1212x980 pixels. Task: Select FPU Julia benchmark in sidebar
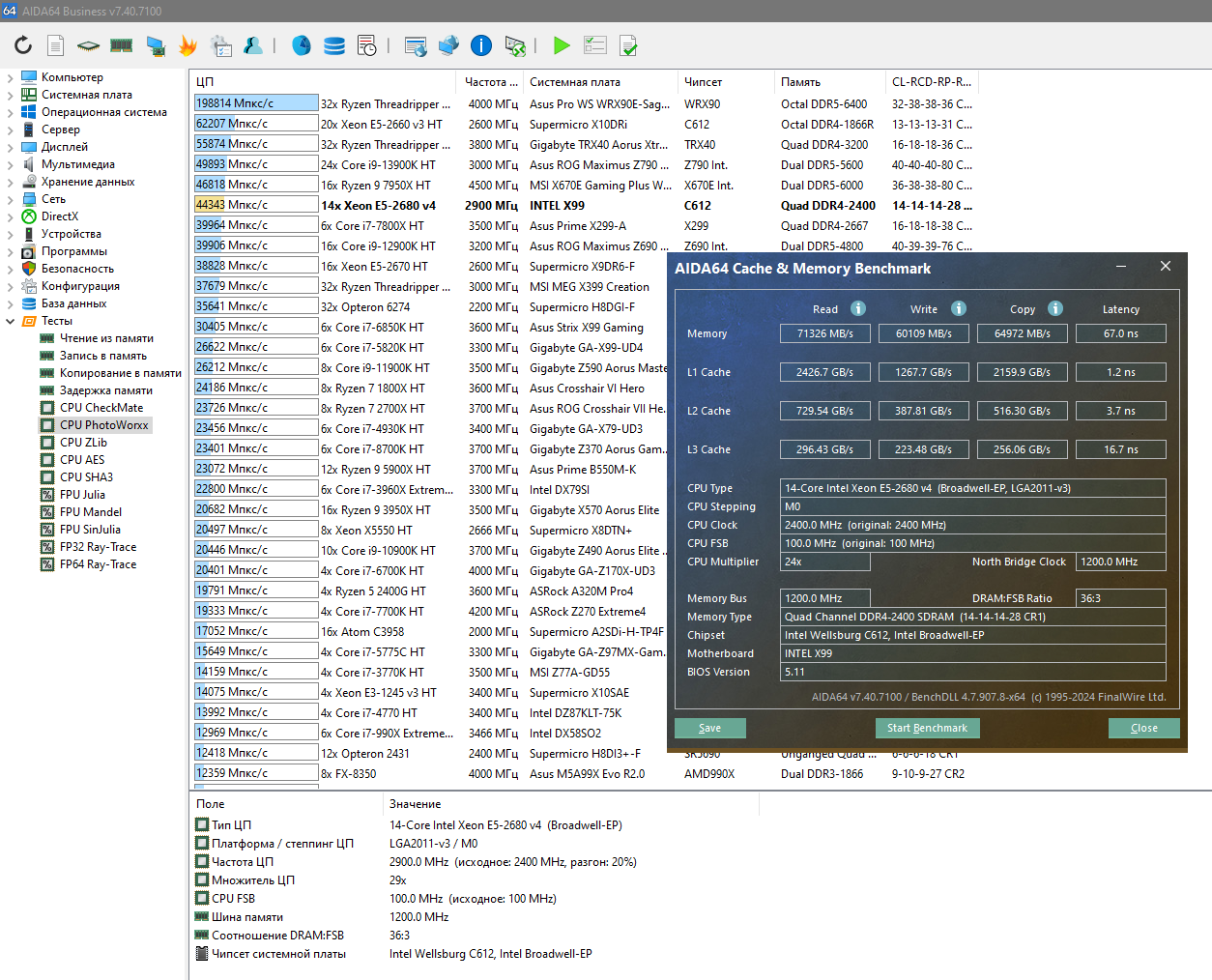pos(82,495)
